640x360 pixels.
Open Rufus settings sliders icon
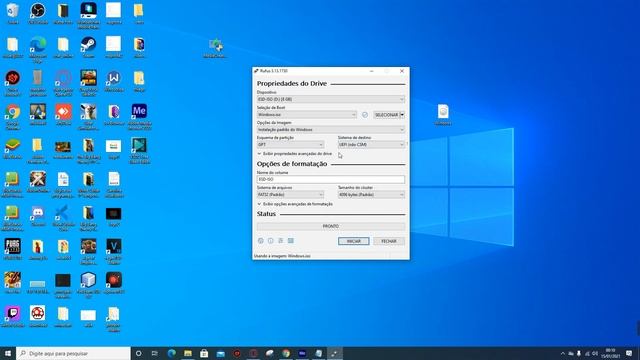(281, 241)
